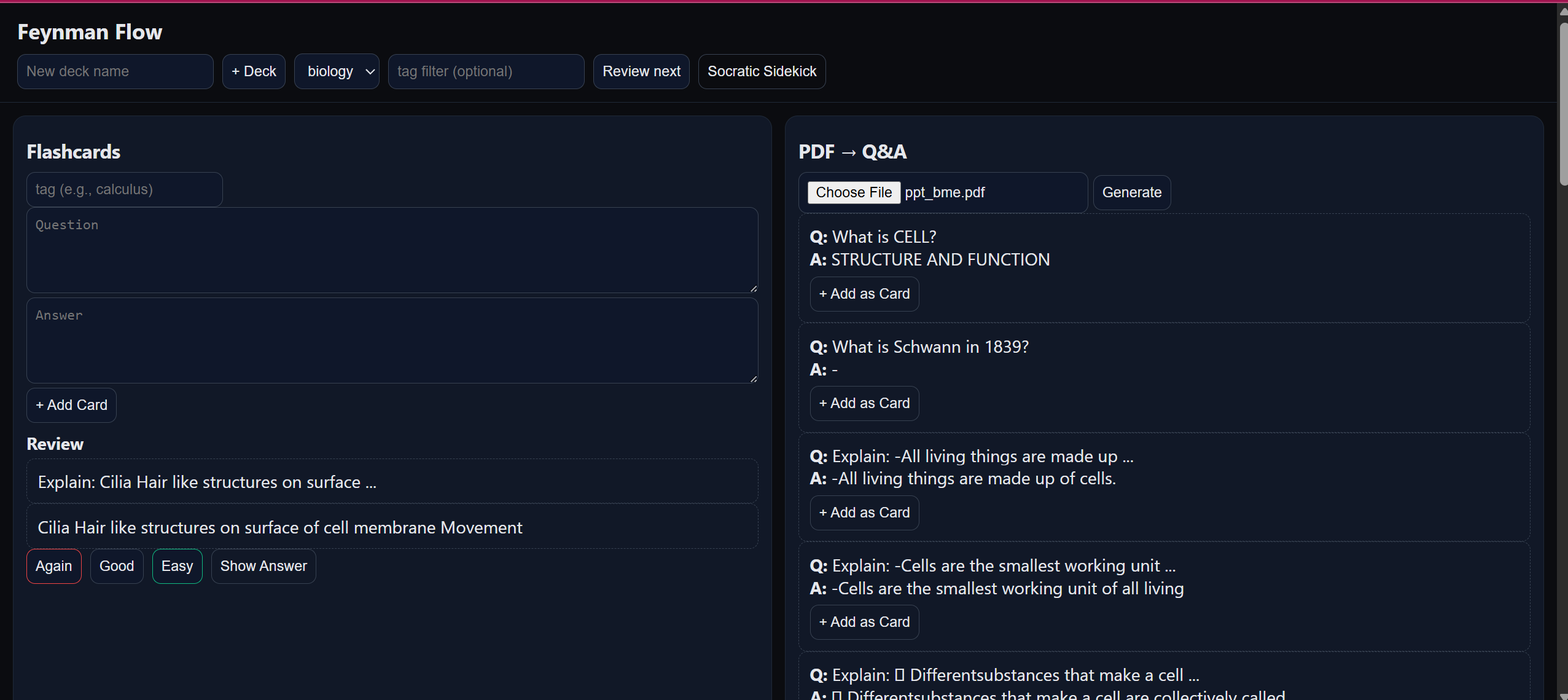Click the + Deck button
Screen dimensions: 1568x700
point(254,71)
